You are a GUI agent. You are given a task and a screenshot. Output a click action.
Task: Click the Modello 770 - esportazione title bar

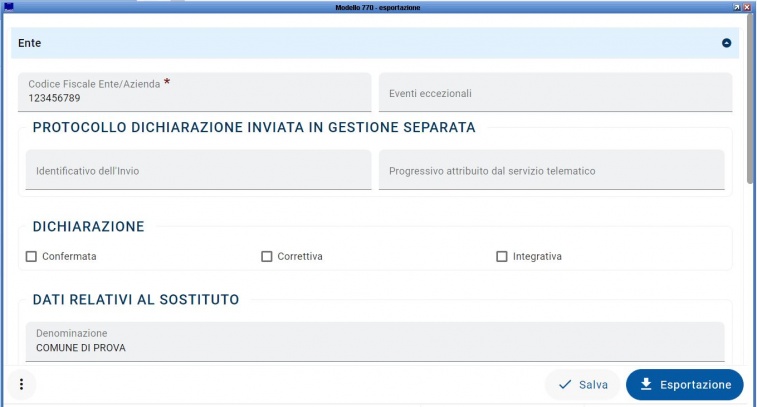pos(378,7)
